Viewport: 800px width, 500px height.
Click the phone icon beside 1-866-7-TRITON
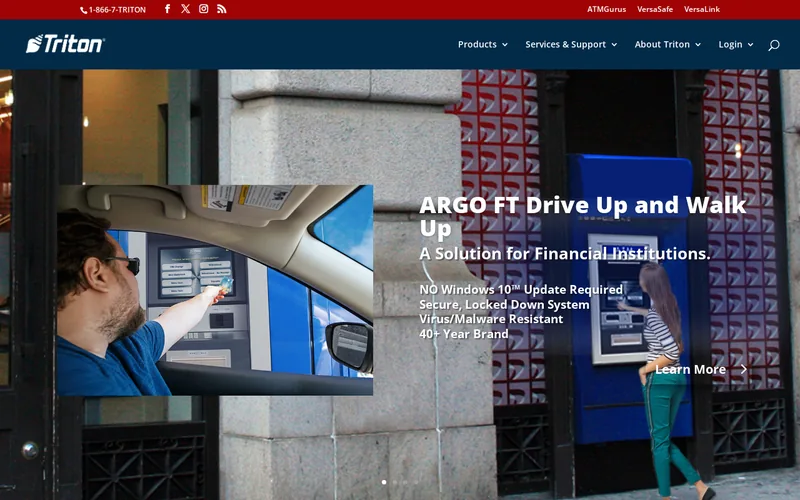84,10
